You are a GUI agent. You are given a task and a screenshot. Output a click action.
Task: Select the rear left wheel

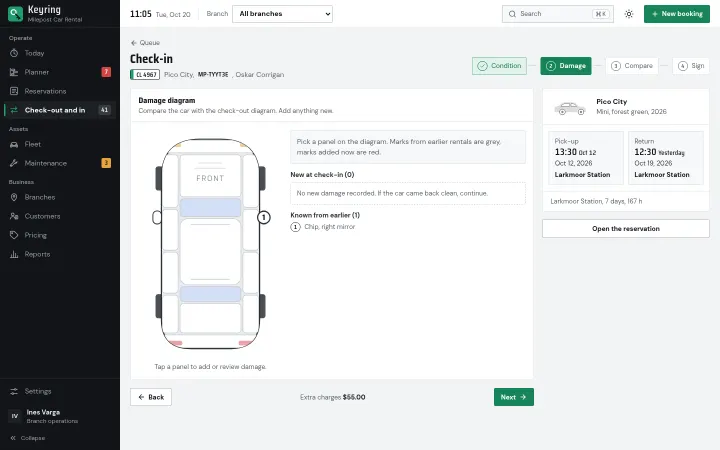pos(159,306)
